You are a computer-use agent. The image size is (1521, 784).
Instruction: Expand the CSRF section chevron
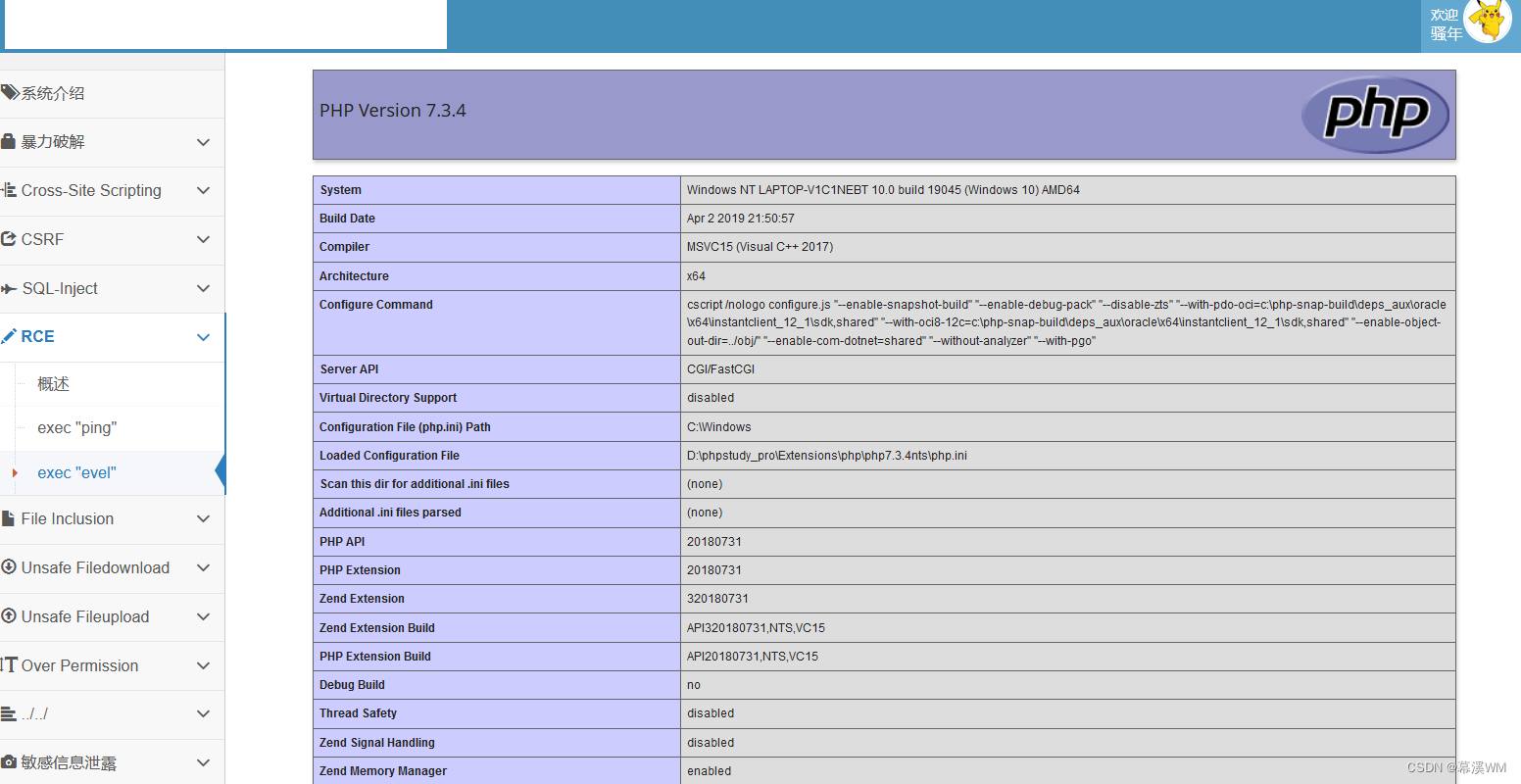coord(203,239)
